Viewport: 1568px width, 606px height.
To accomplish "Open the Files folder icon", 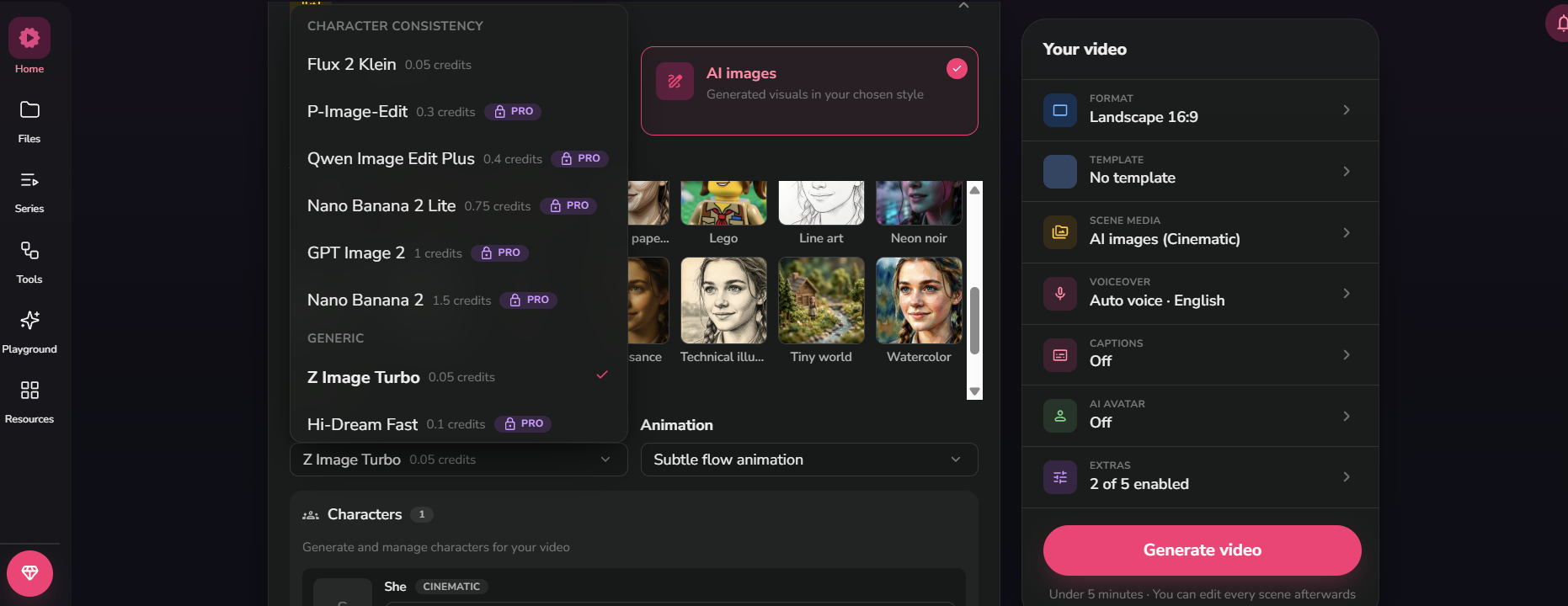I will (x=29, y=110).
